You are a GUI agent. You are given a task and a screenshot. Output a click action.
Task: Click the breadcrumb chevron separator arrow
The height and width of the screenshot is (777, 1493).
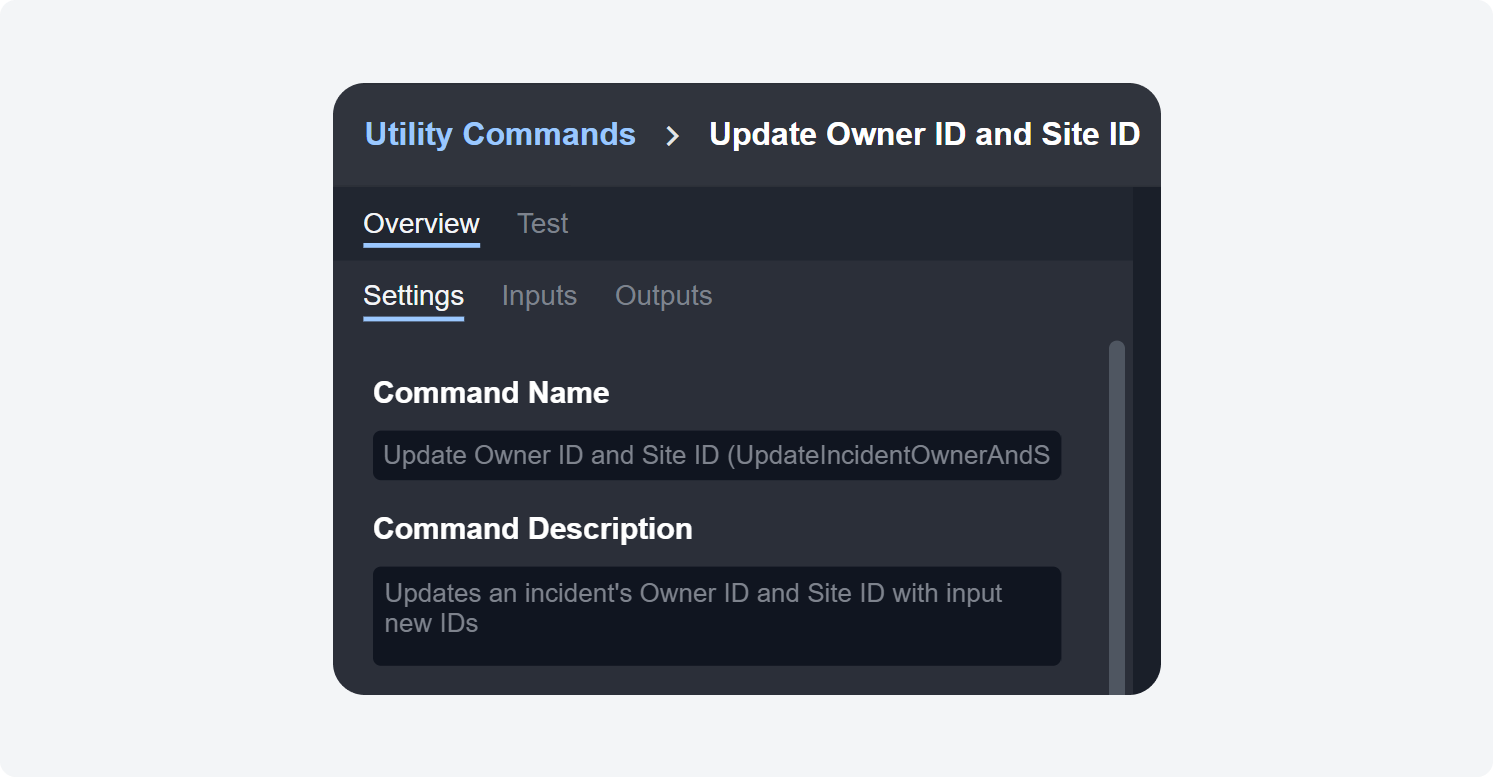click(x=673, y=136)
